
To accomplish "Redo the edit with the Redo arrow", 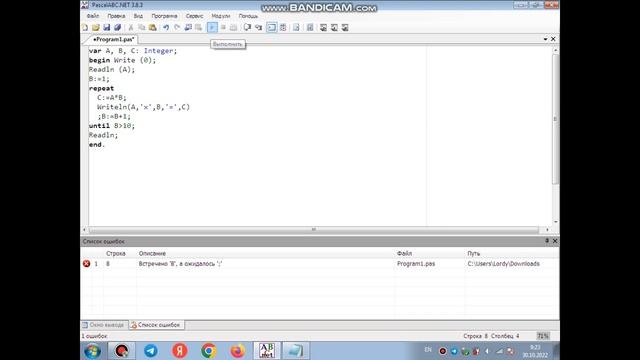I will 177,27.
